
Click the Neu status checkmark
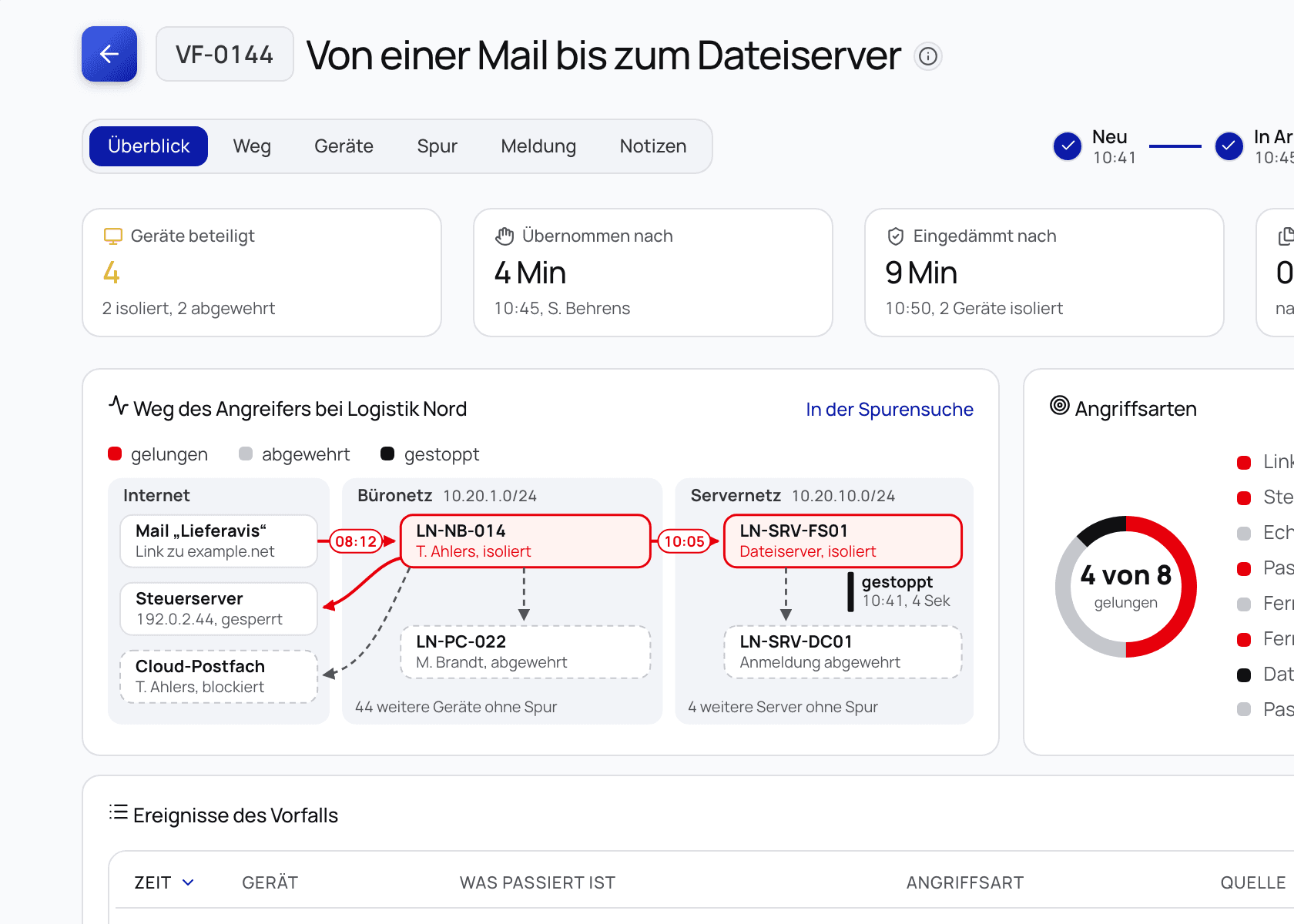pos(1068,146)
